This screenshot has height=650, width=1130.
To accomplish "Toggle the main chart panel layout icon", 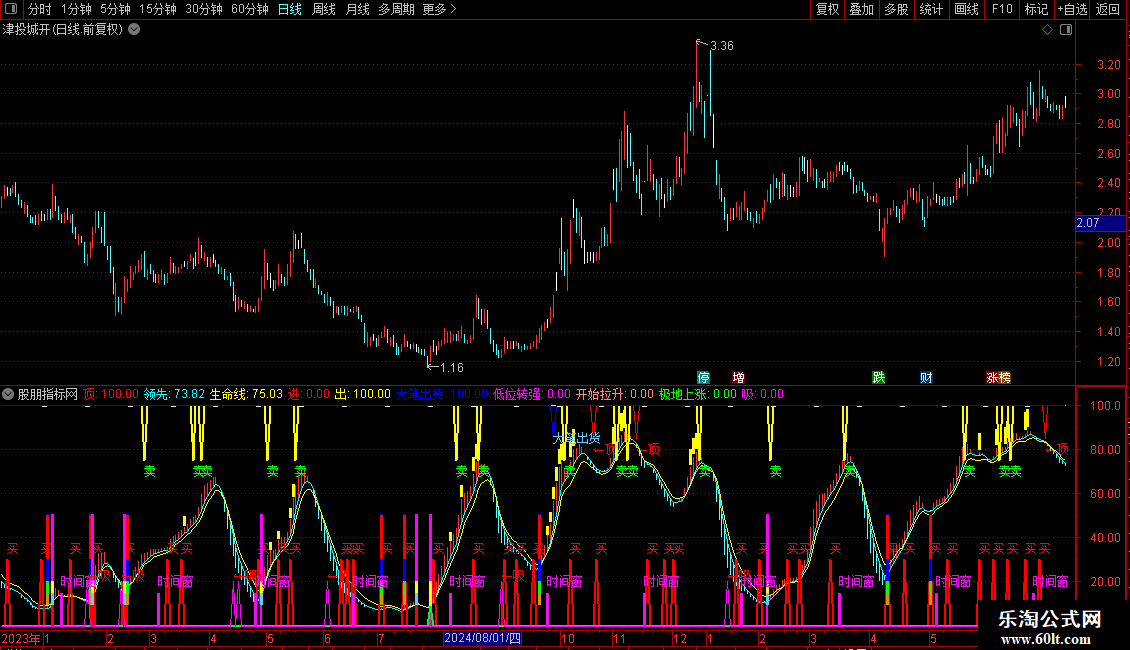I will pyautogui.click(x=1066, y=30).
